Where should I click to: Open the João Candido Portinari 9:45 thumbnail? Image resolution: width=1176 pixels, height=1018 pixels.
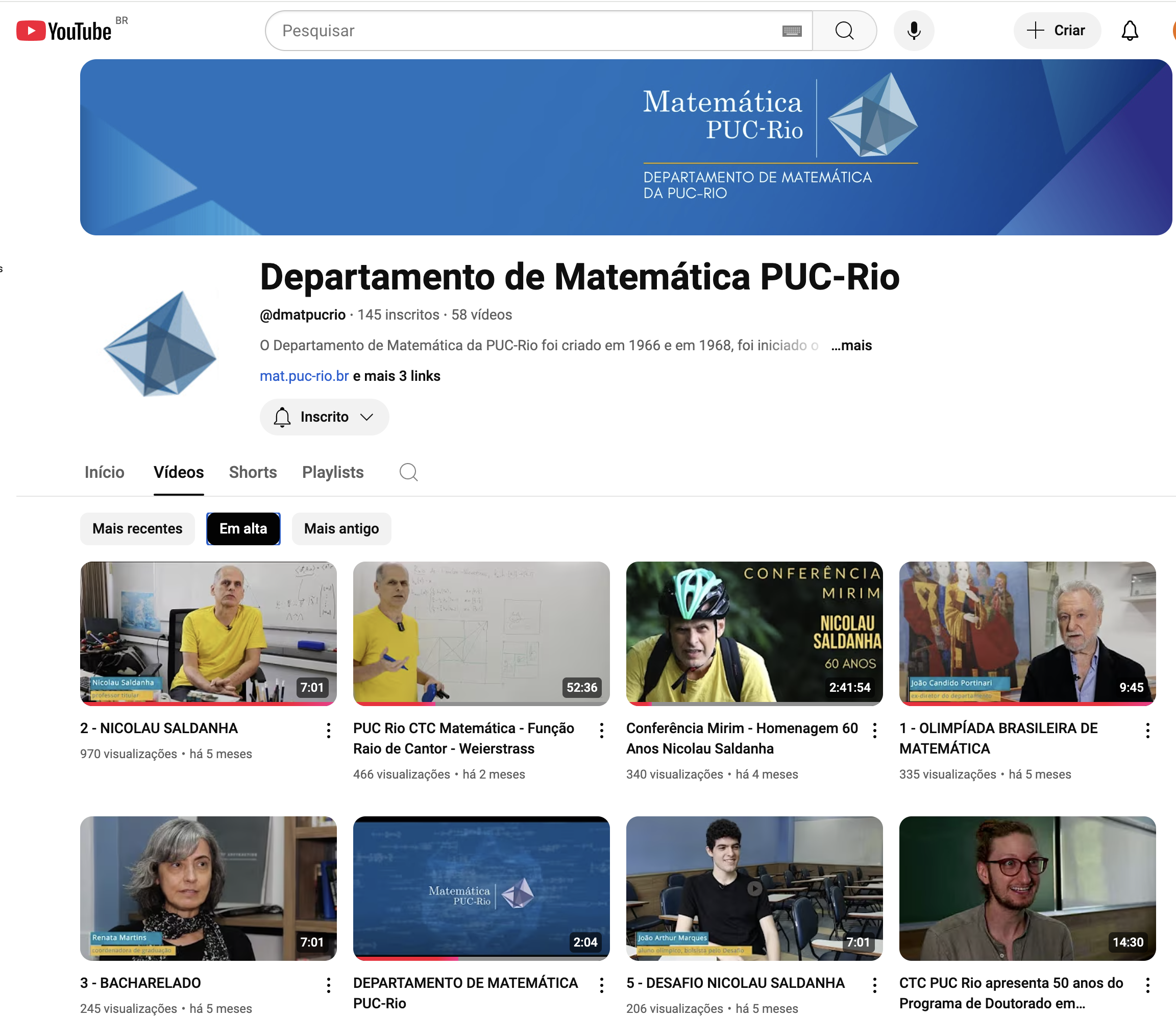pos(1027,634)
